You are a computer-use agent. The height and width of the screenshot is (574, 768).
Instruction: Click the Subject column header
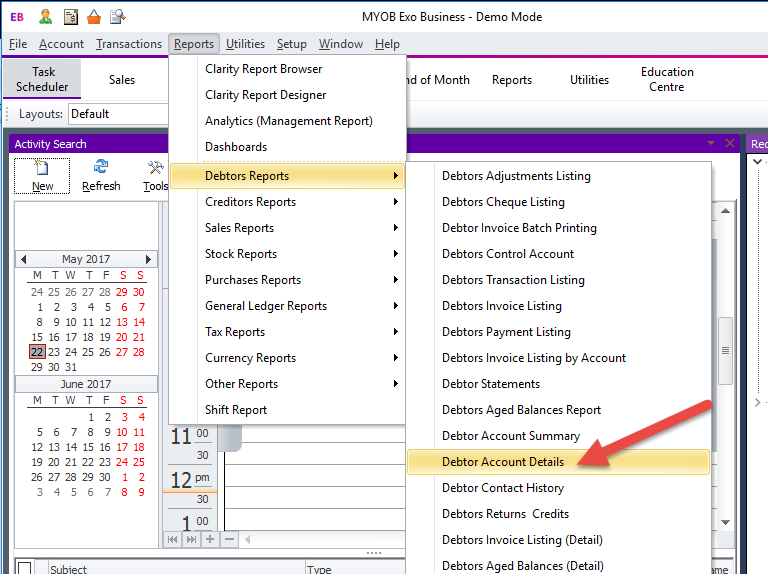pyautogui.click(x=176, y=568)
